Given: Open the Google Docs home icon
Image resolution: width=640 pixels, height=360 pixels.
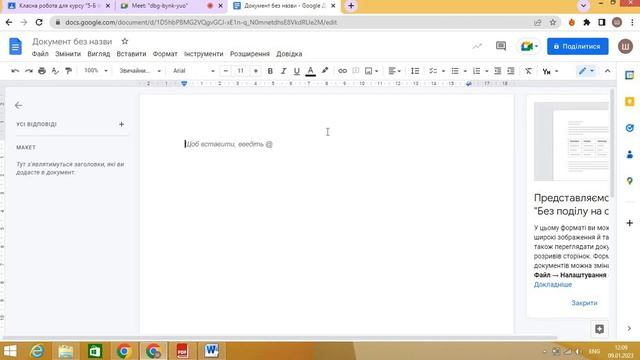Looking at the screenshot, I should point(15,46).
